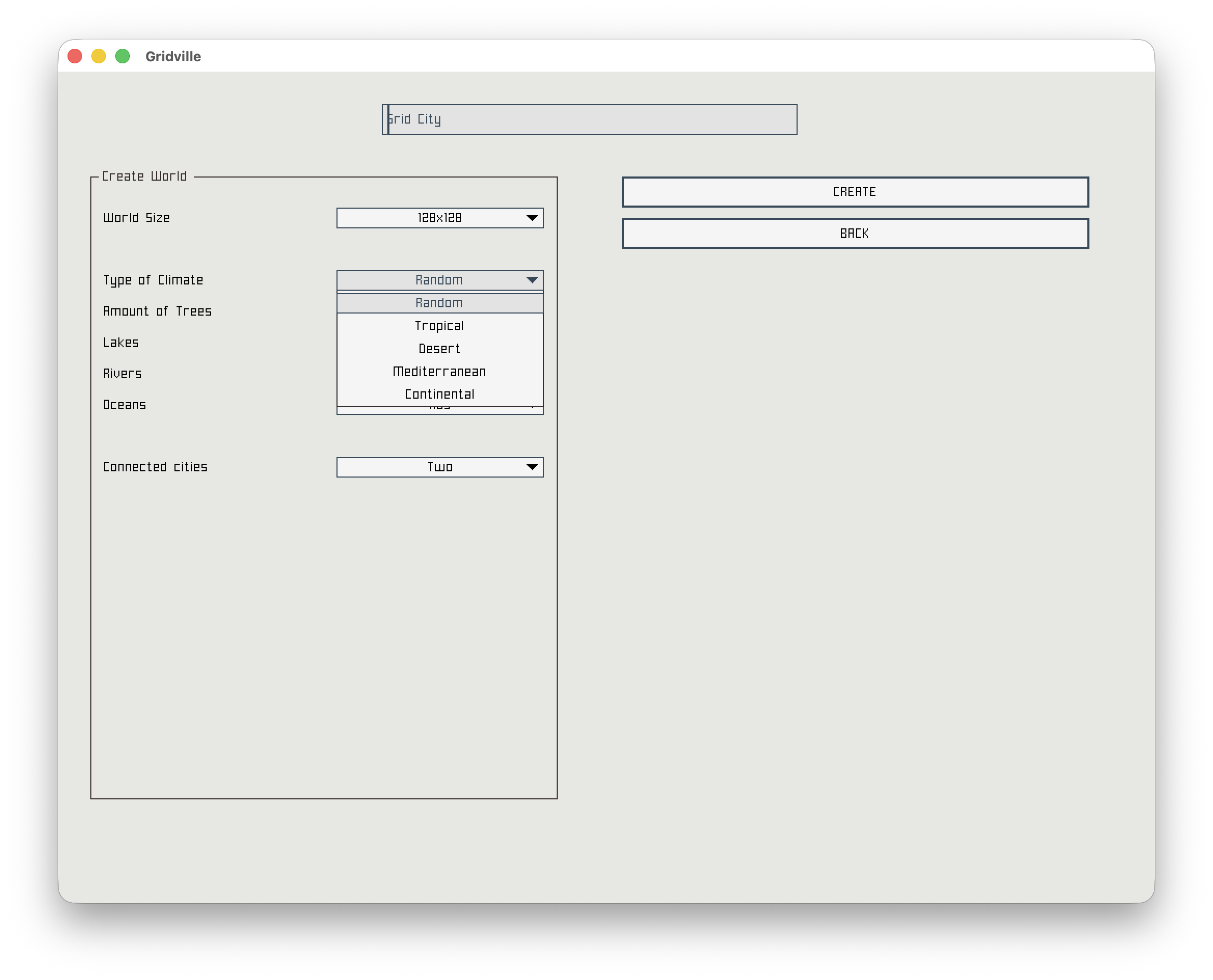Click the CREATE button
This screenshot has height=980, width=1213.
tap(855, 192)
